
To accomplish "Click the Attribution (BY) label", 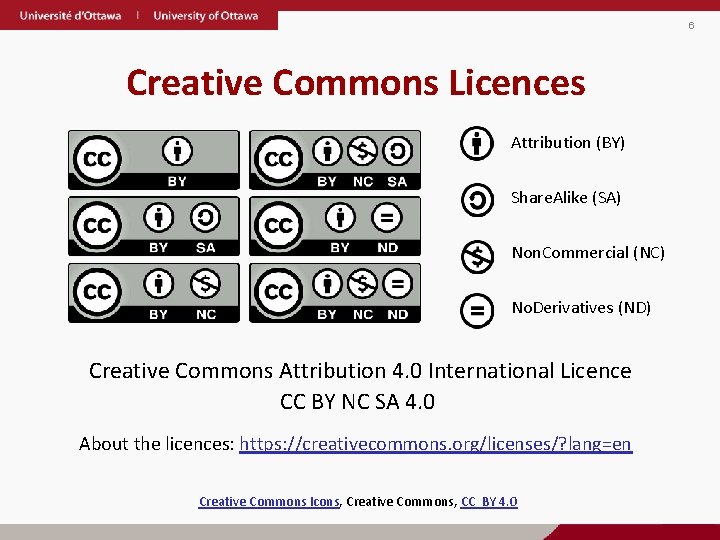I will coord(568,143).
